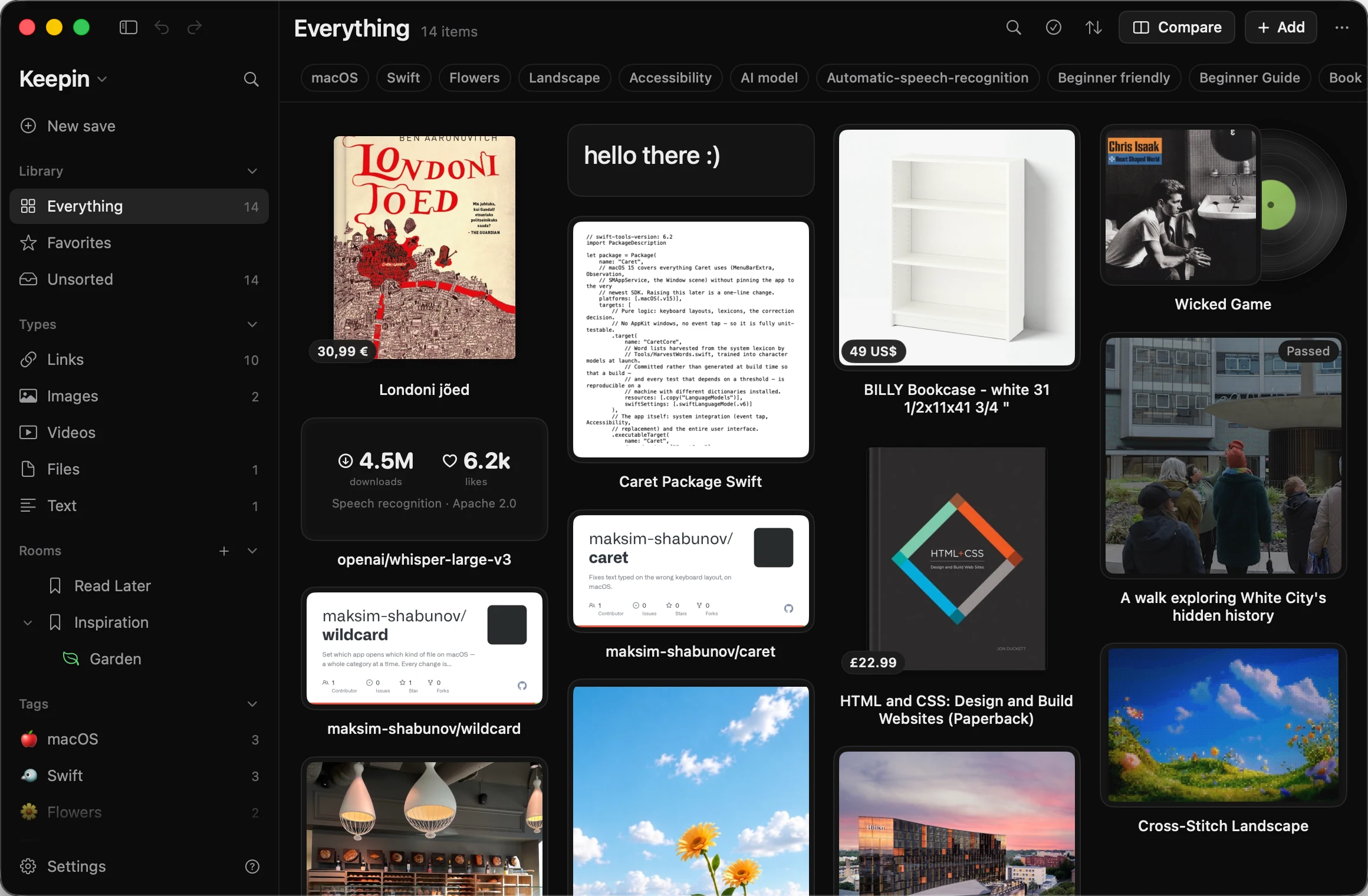Click the Add button
The height and width of the screenshot is (896, 1368).
1281,27
